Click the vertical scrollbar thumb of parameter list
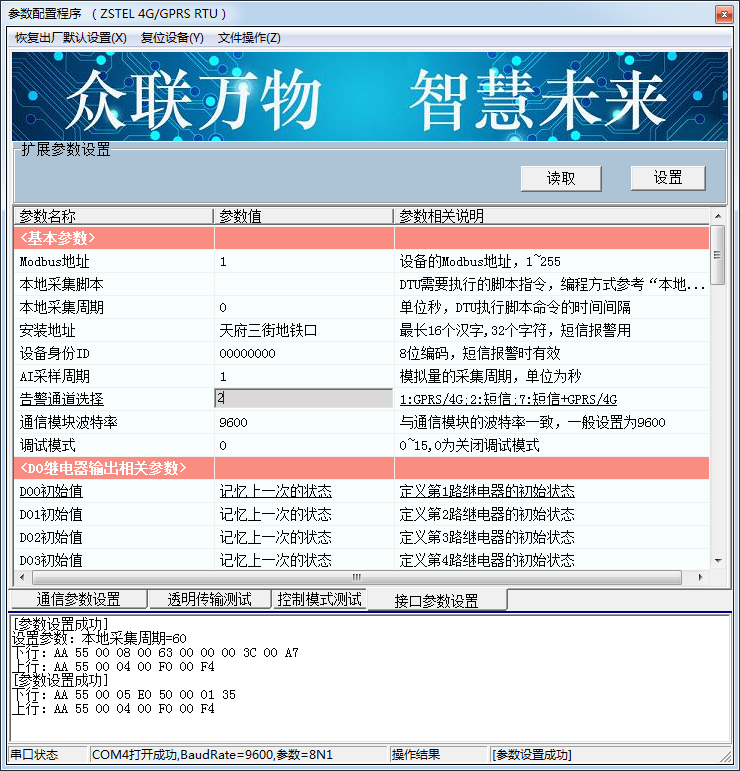Viewport: 740px width, 771px height. [718, 255]
